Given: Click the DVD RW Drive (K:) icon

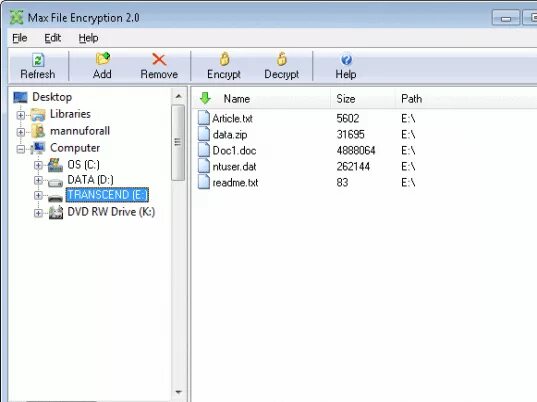Looking at the screenshot, I should click(x=56, y=212).
